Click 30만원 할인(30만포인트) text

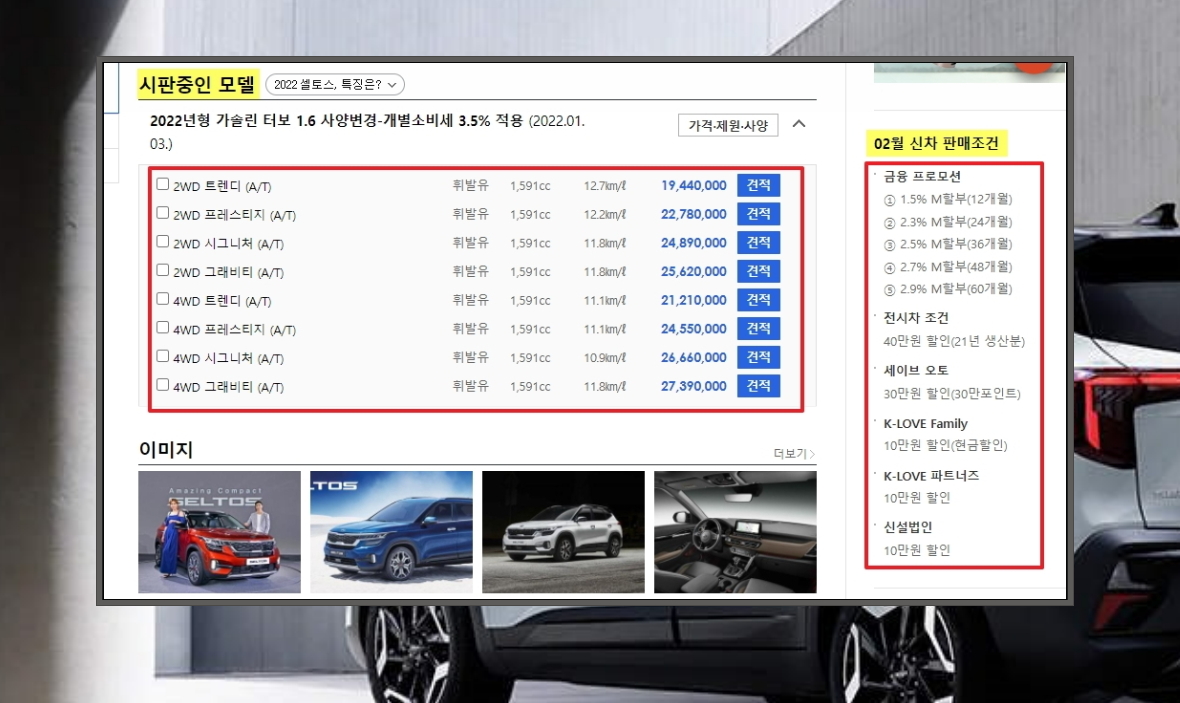point(952,394)
